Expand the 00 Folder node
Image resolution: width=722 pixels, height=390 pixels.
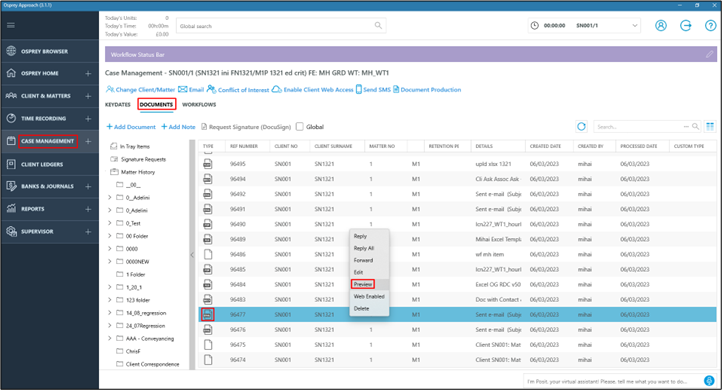point(110,236)
